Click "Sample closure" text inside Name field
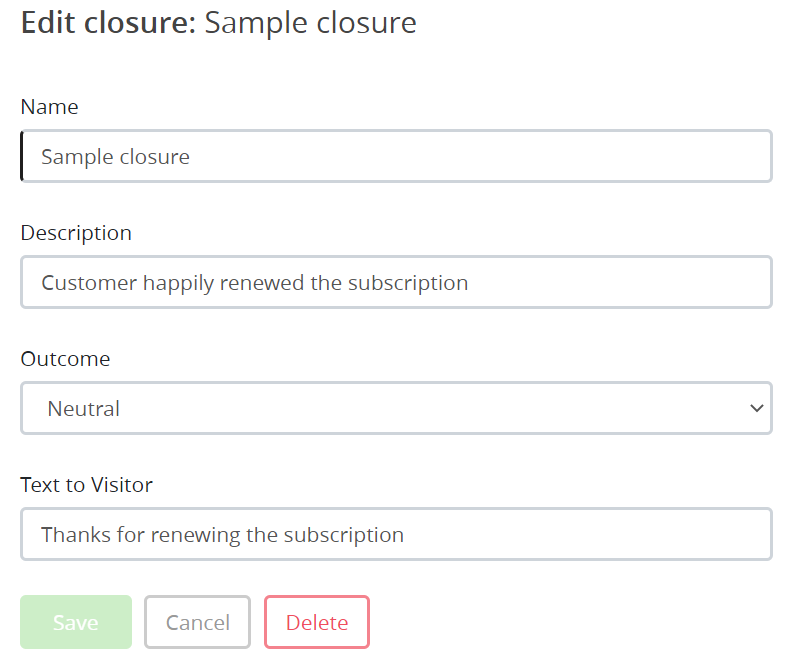 (115, 157)
